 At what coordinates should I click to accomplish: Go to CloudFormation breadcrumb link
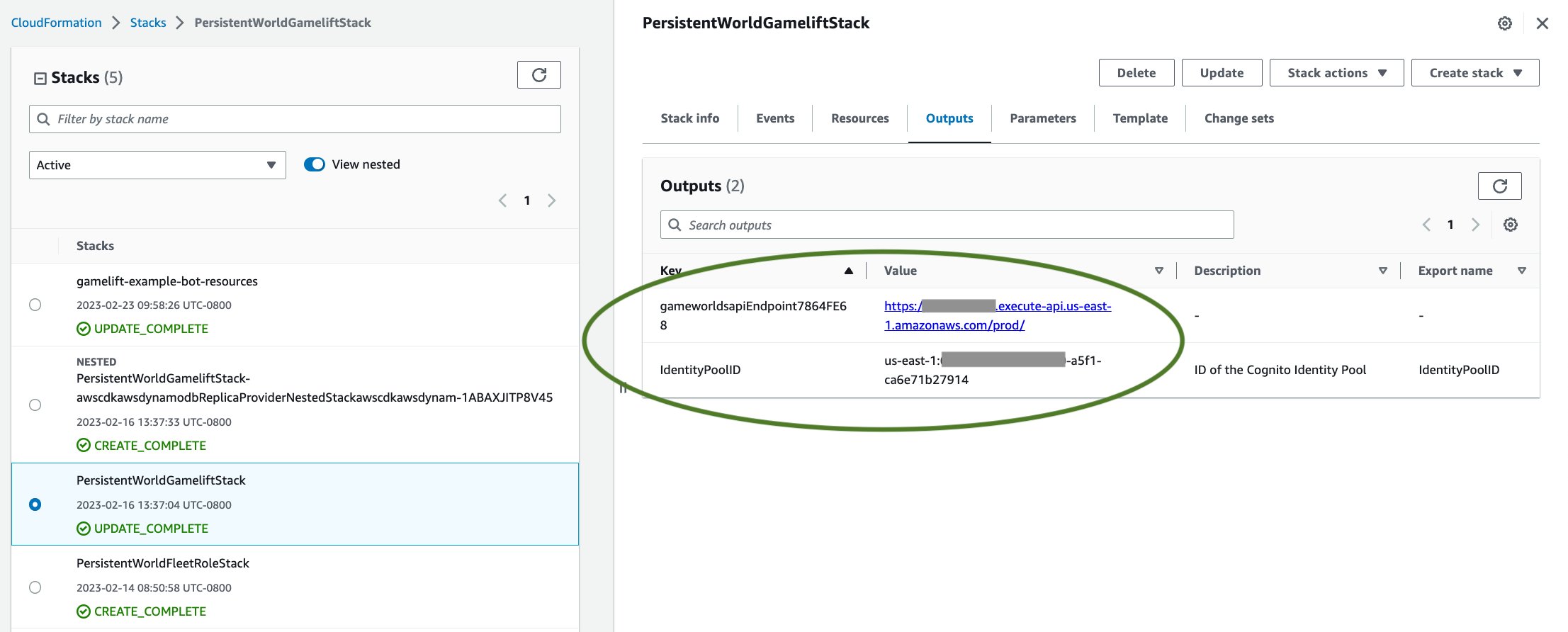57,23
